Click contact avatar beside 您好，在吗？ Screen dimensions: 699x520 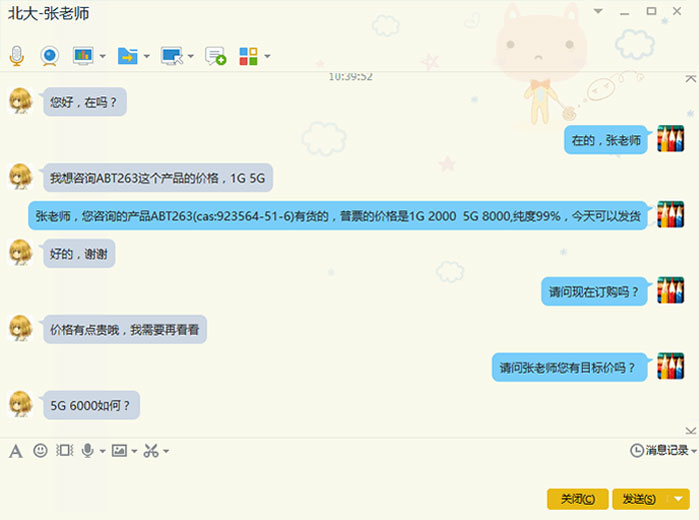click(21, 100)
